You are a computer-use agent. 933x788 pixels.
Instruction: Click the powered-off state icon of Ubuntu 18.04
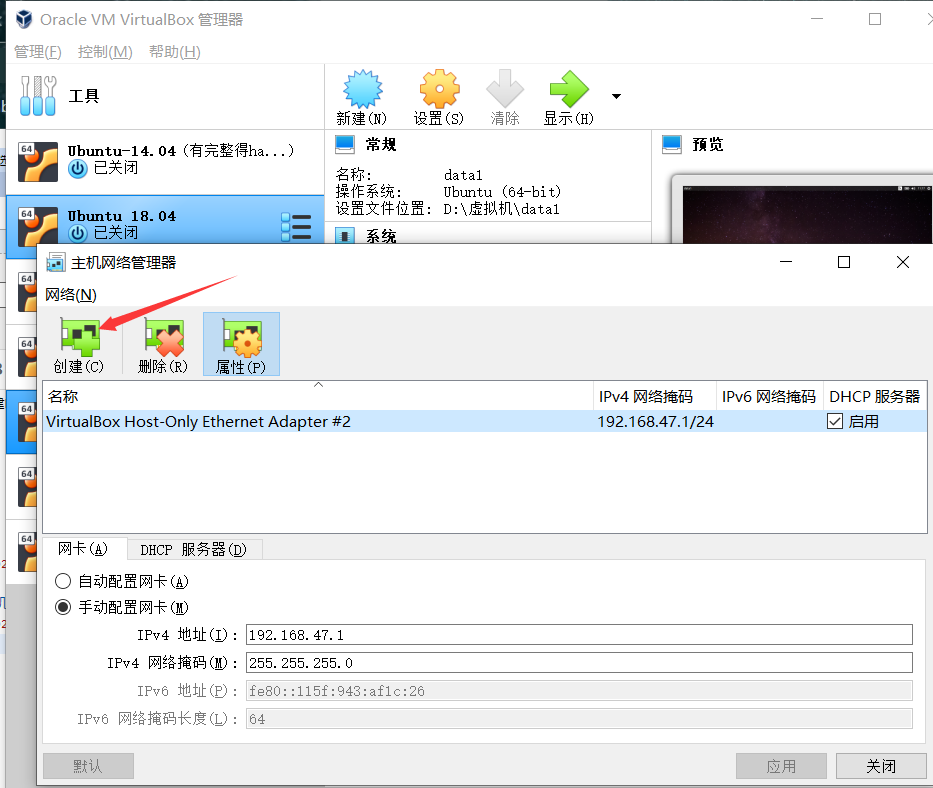tap(77, 233)
